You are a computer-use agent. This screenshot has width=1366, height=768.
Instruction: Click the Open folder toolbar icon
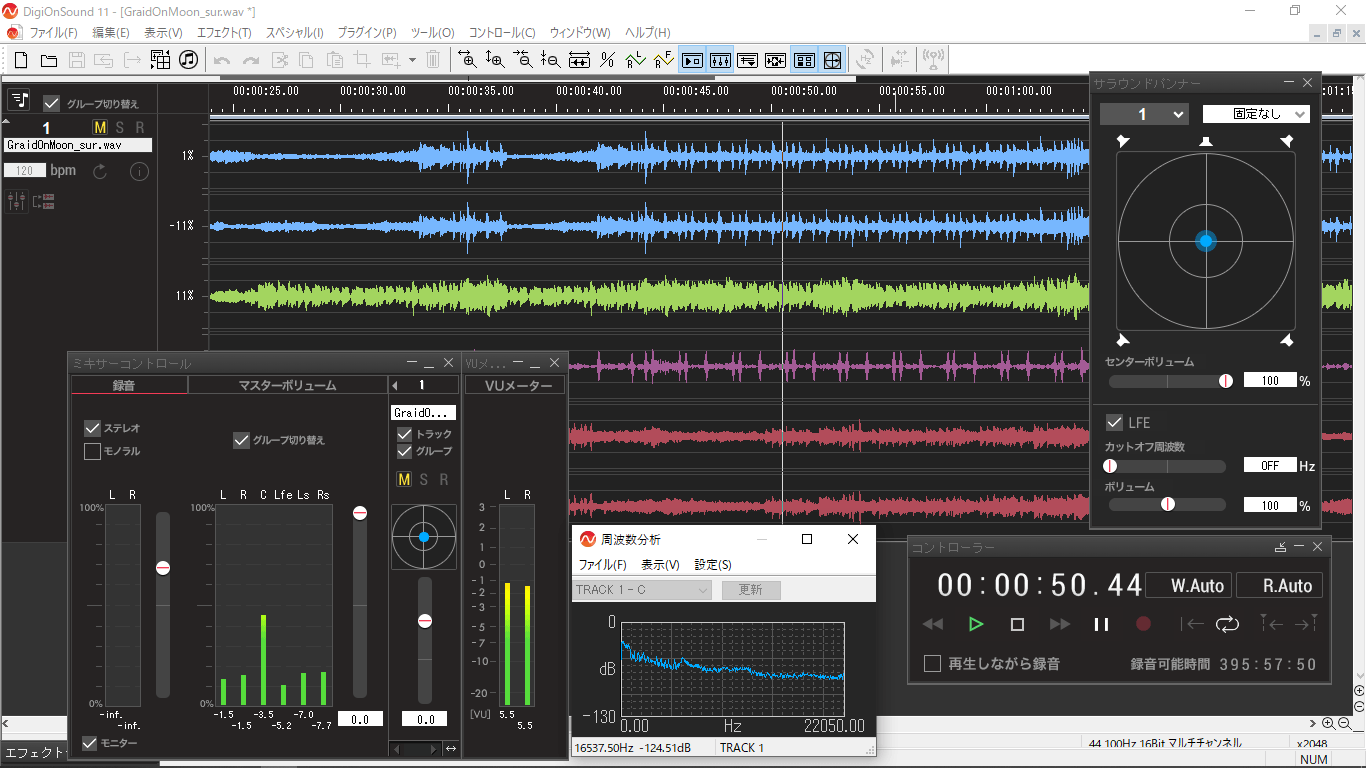(48, 60)
